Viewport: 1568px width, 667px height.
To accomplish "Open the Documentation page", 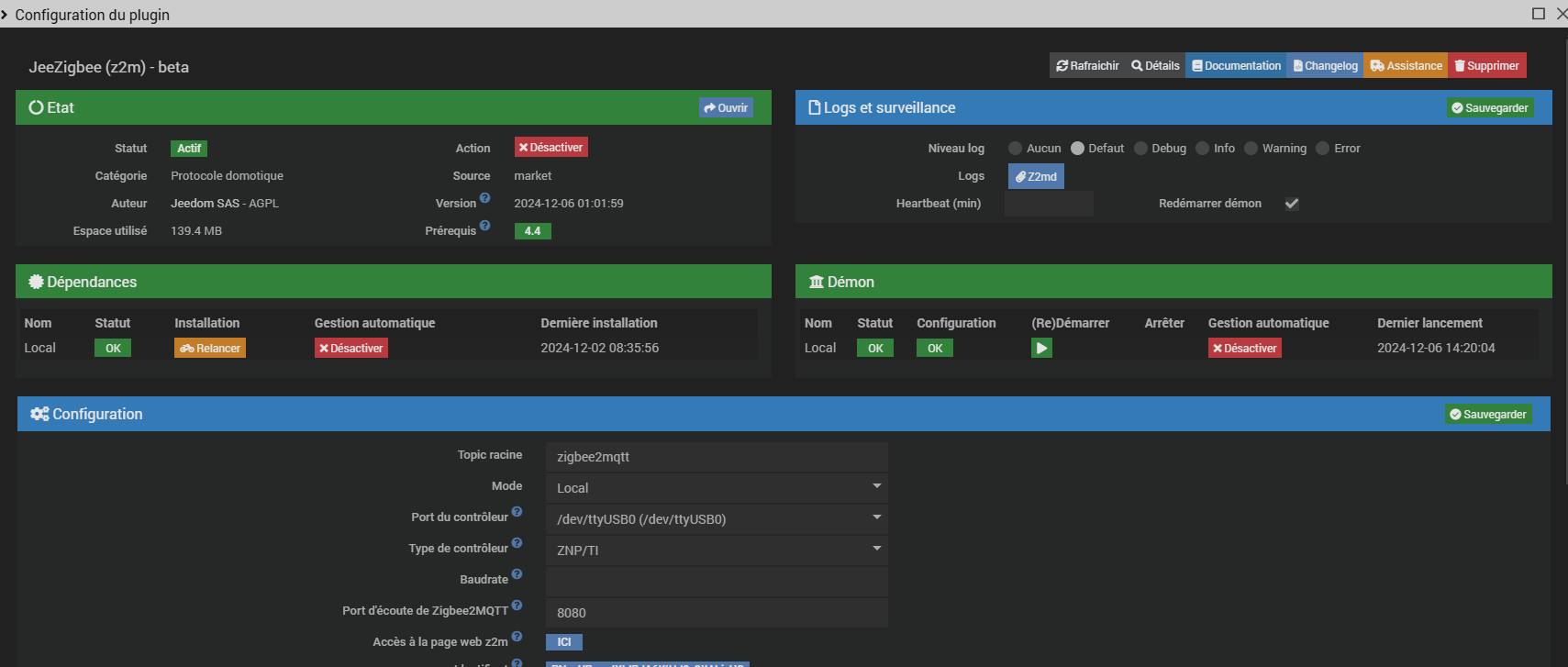I will point(1236,66).
